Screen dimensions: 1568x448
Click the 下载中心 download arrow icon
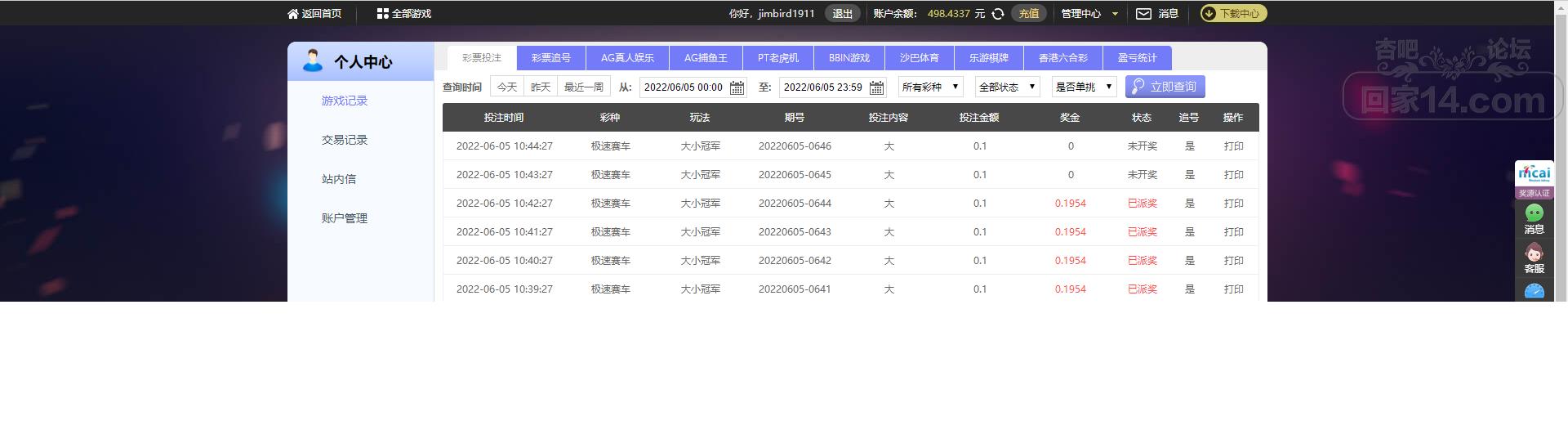pos(1209,14)
